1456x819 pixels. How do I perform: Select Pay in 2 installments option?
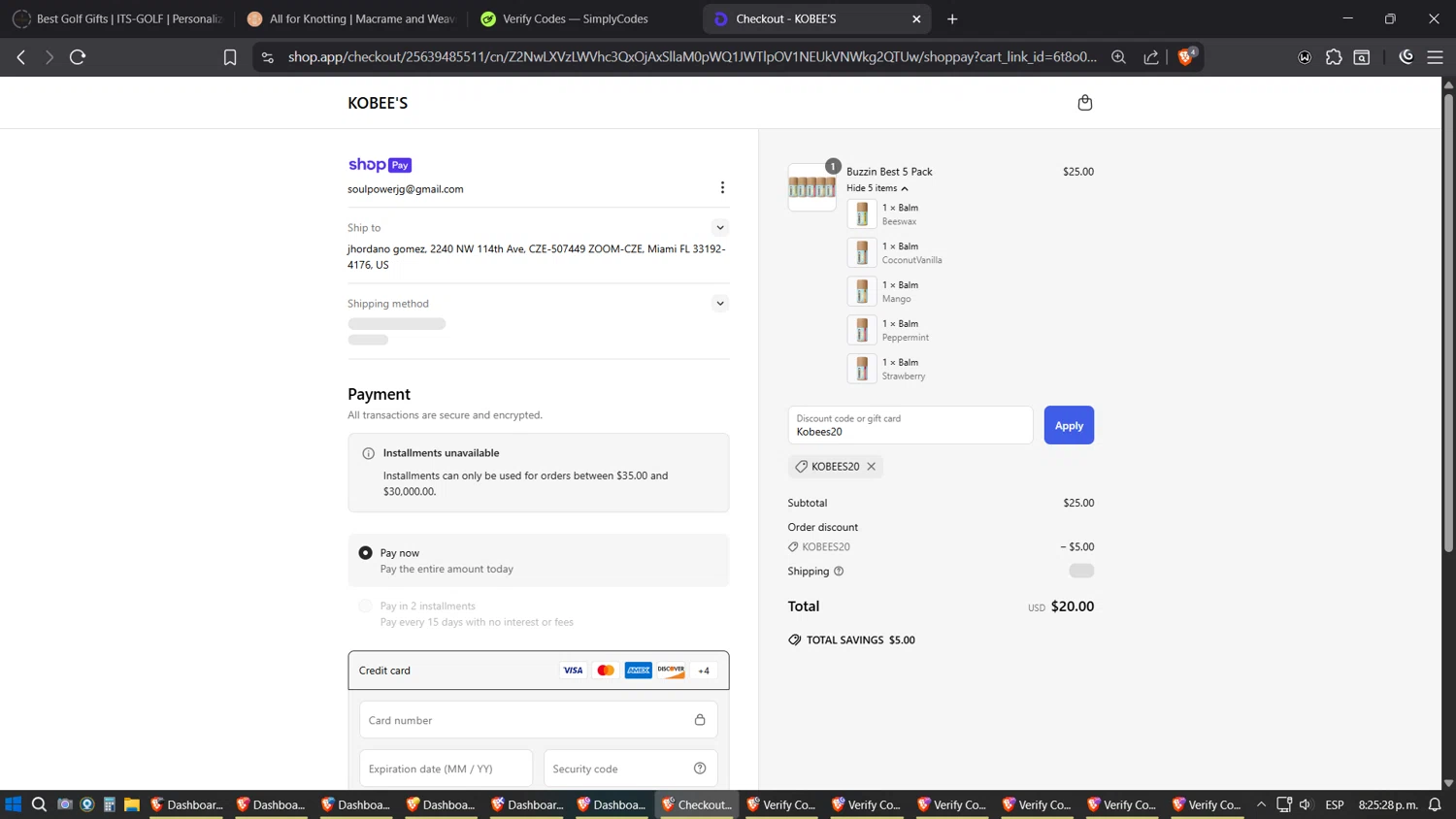tap(365, 606)
